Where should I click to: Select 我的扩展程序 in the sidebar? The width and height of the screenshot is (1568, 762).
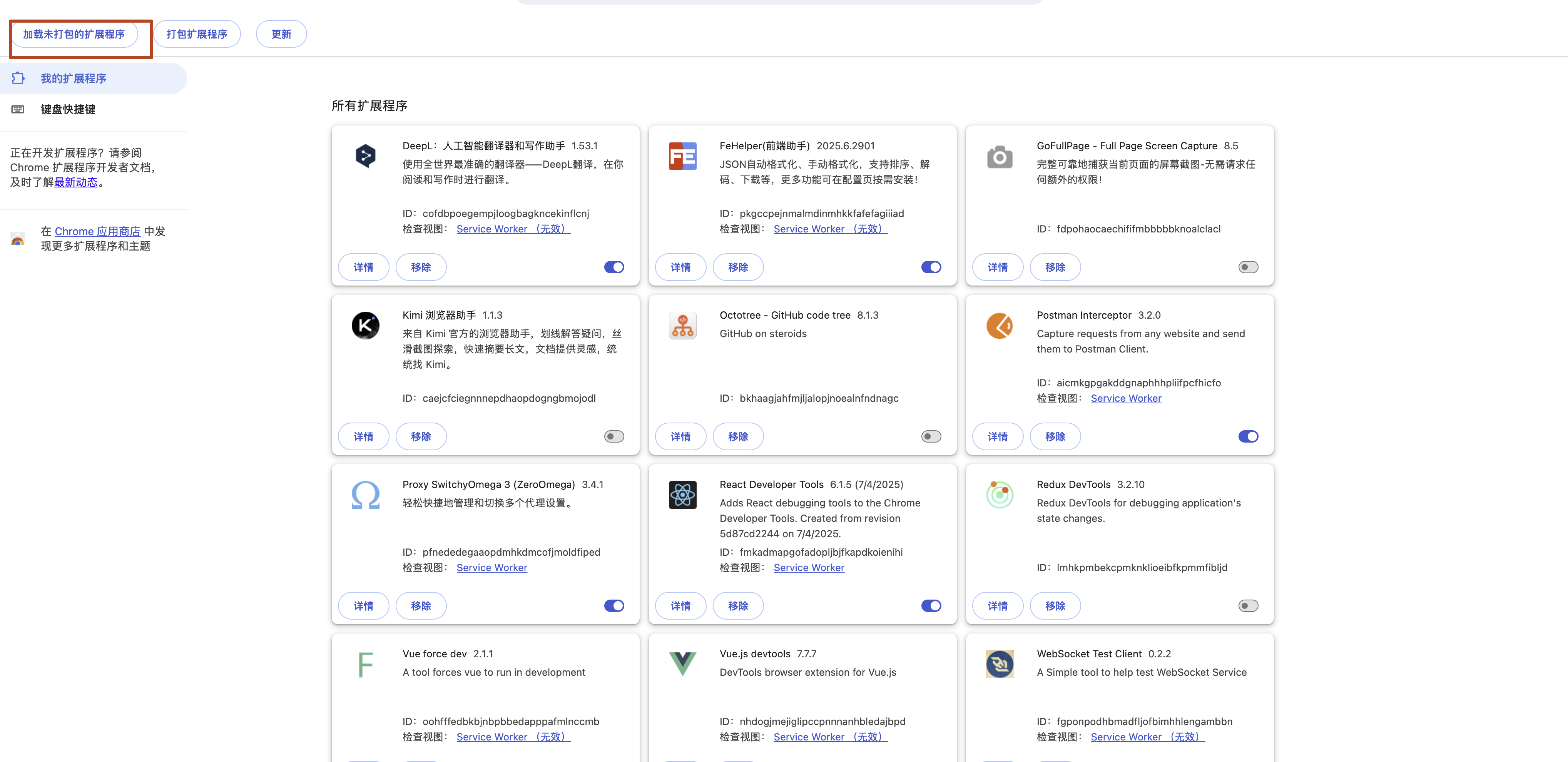pyautogui.click(x=73, y=79)
